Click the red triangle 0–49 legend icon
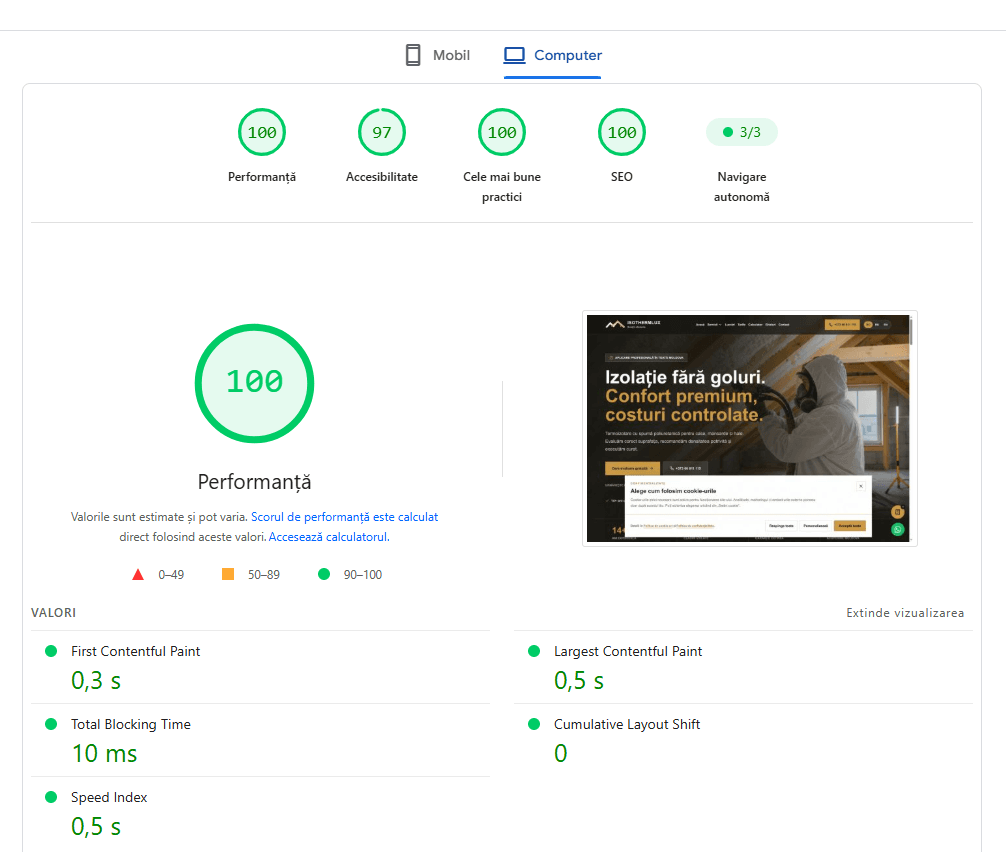The width and height of the screenshot is (1006, 852). (x=138, y=574)
